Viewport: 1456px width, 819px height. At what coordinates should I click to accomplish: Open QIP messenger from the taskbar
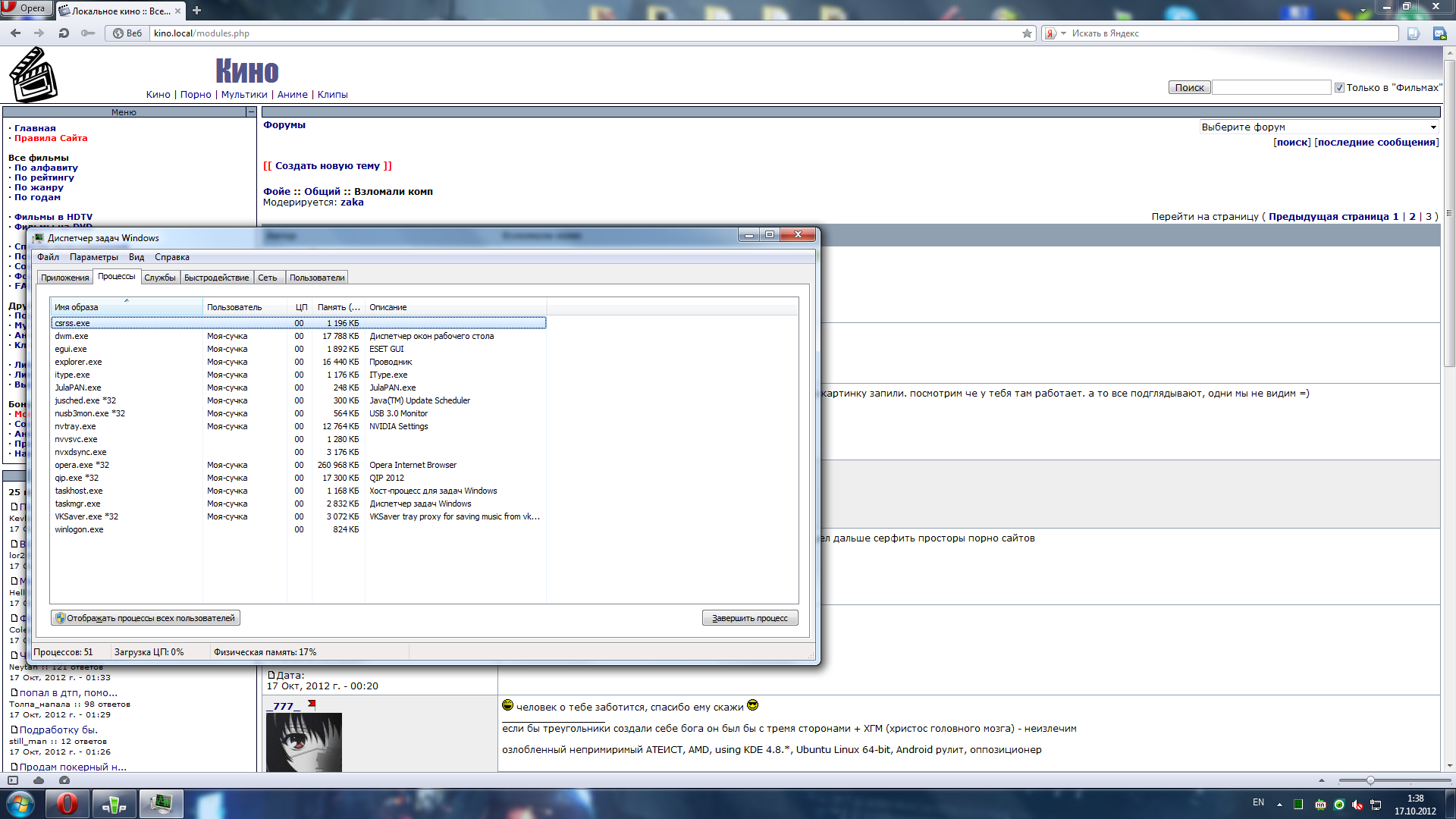tap(114, 805)
